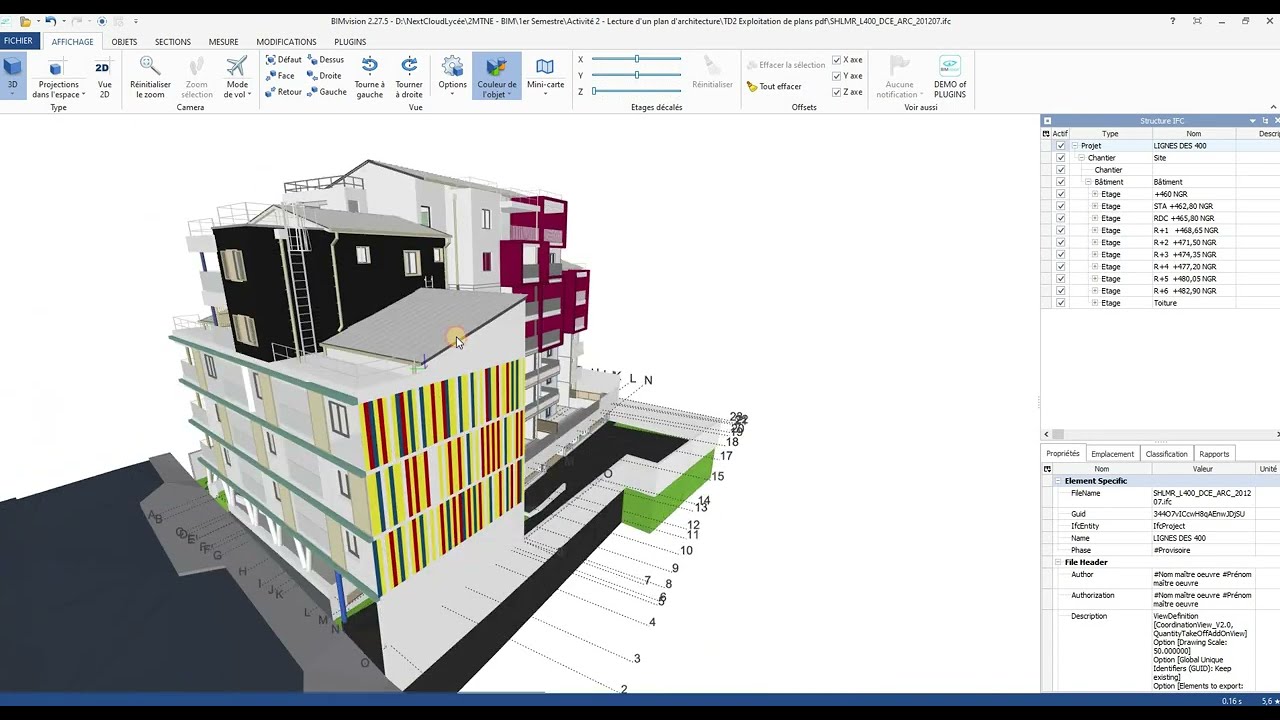Select the 3D view mode button
The image size is (1280, 720).
pos(12,74)
